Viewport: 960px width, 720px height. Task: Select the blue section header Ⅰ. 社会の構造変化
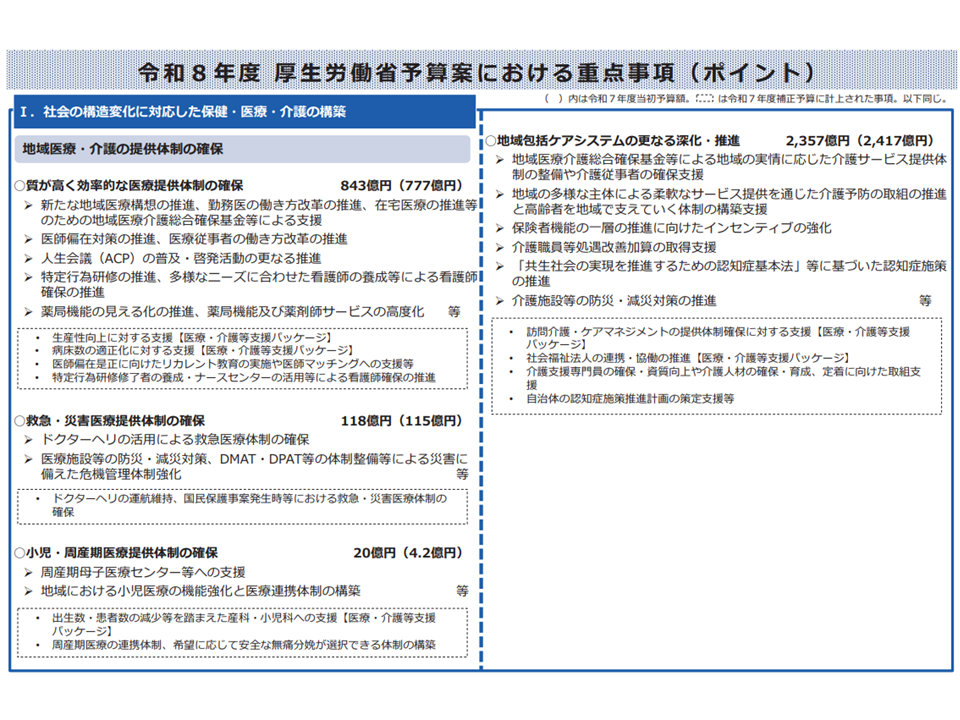[x=183, y=112]
